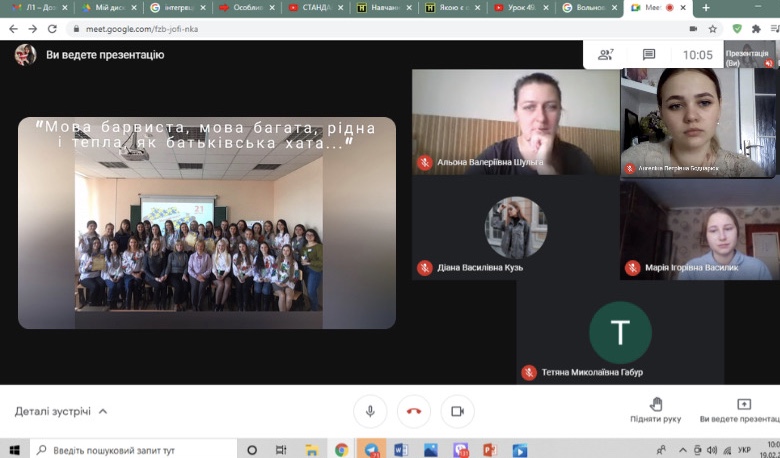
Task: Open Photos app from taskbar
Action: (x=430, y=450)
